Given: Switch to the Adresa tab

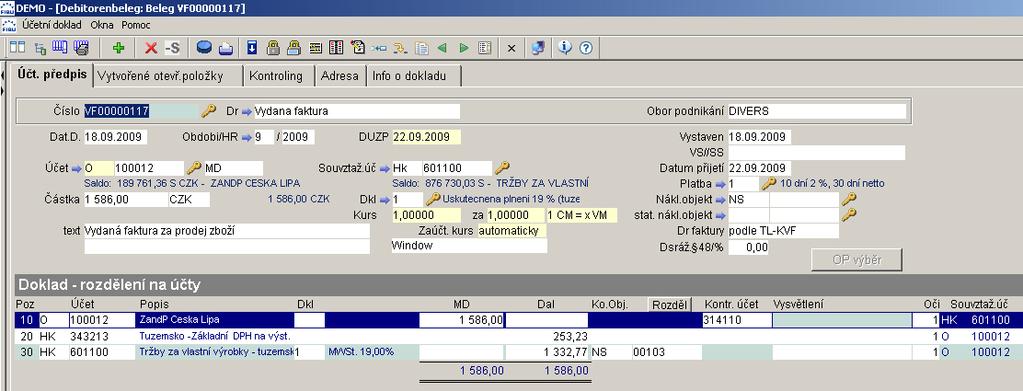Looking at the screenshot, I should coord(340,76).
